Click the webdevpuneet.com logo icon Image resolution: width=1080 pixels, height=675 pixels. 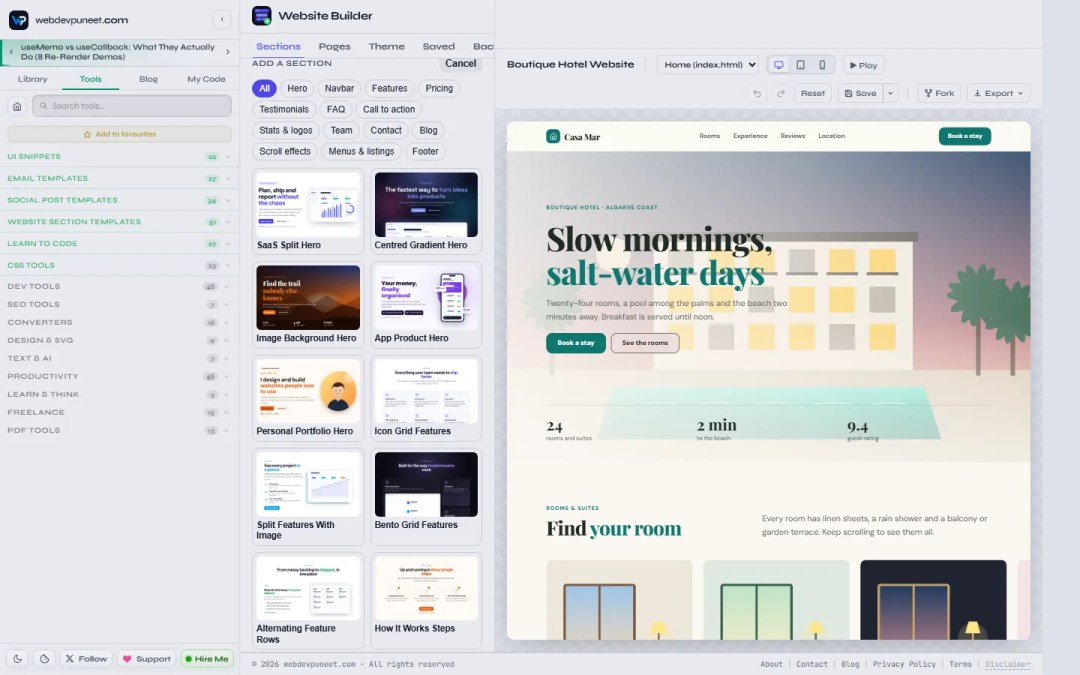(x=19, y=20)
